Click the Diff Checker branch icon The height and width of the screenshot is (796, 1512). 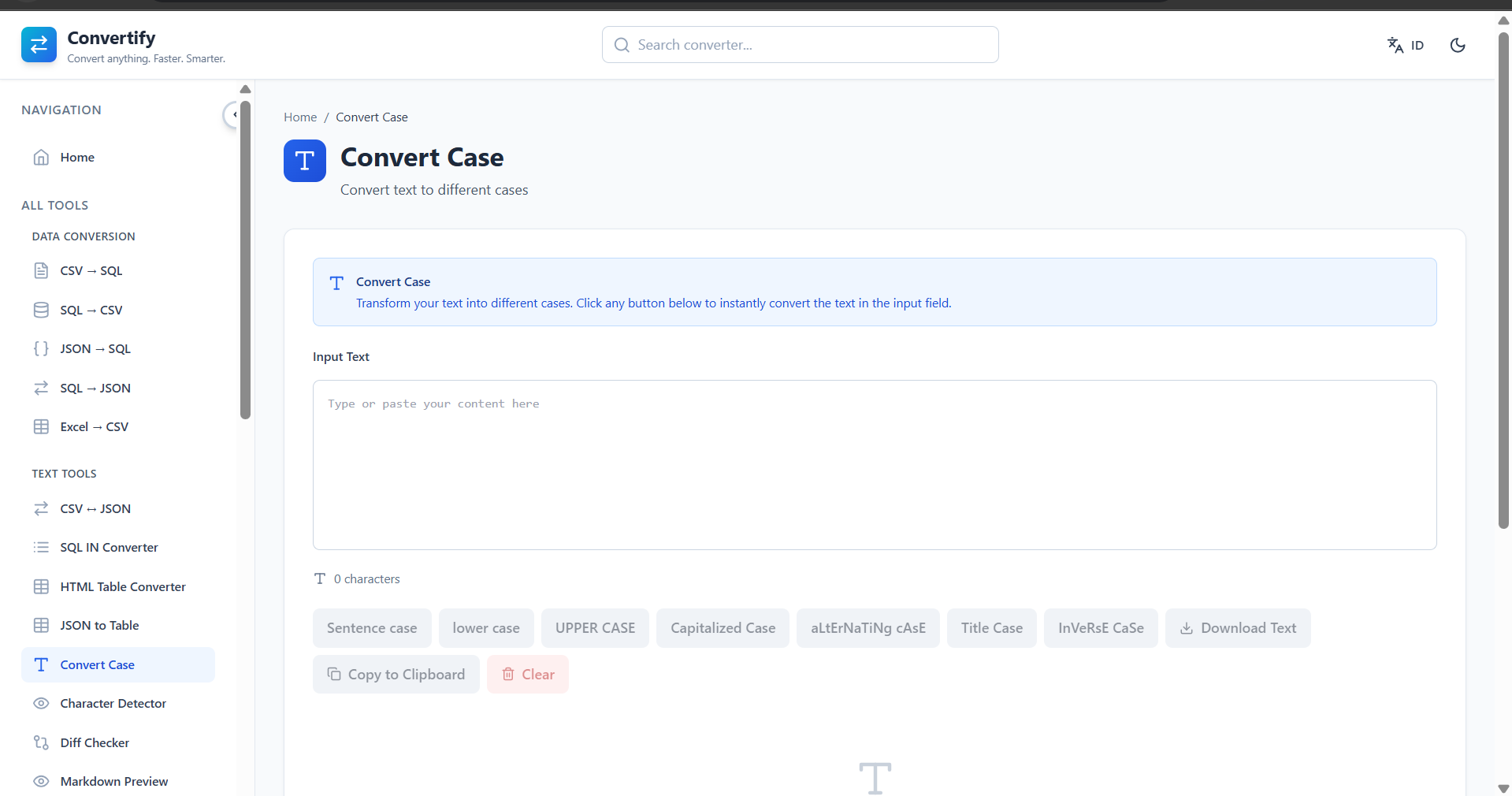point(42,742)
